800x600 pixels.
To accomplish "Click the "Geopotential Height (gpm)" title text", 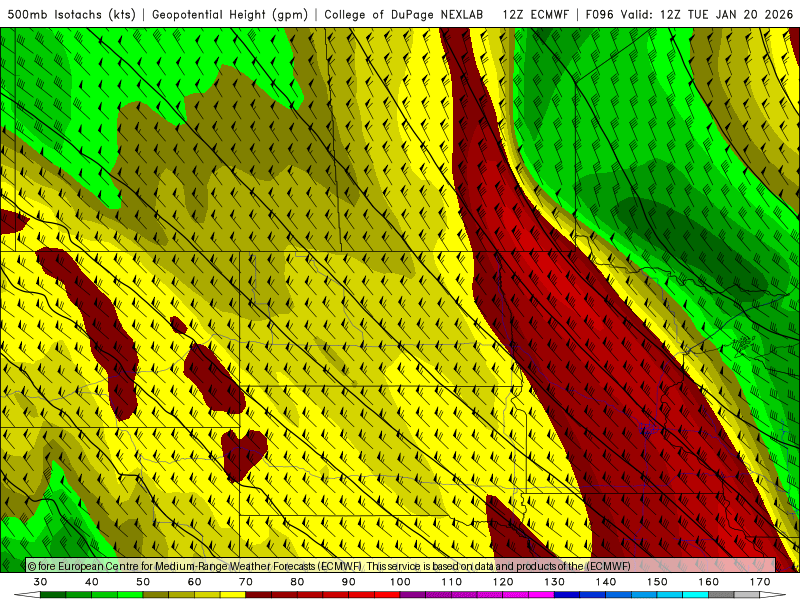I will (230, 15).
